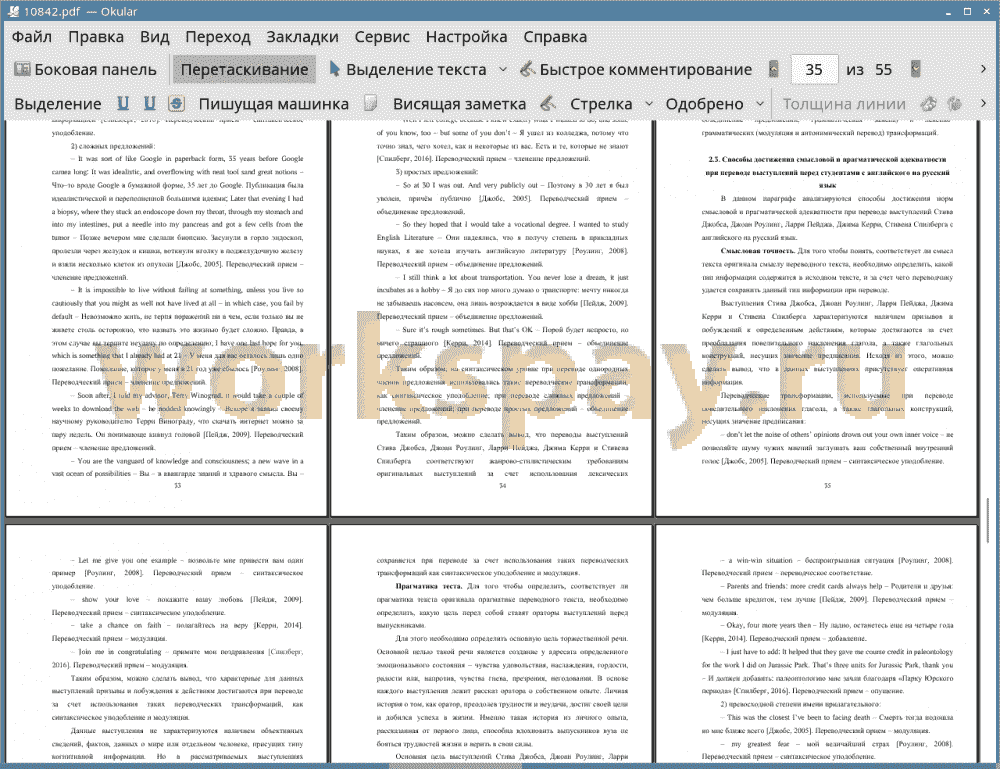
Task: Expand annotation toolbar overflow chevron
Action: (x=983, y=103)
